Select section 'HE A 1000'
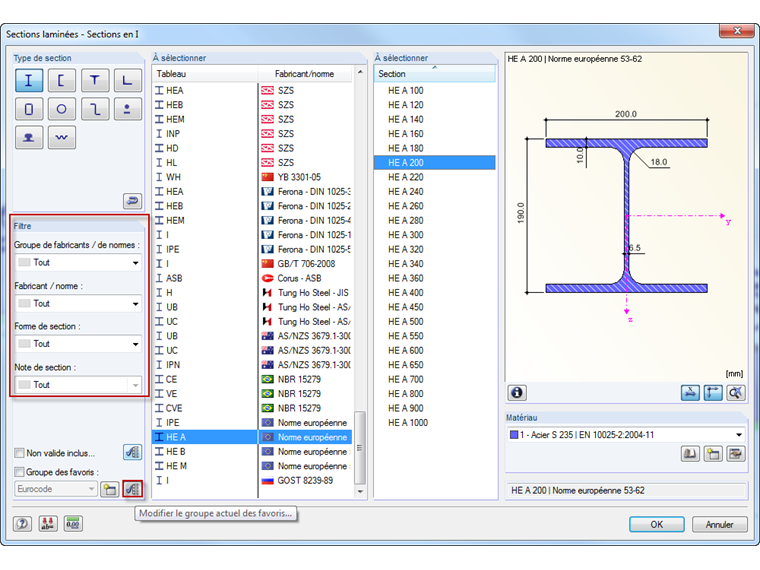This screenshot has height=570, width=760. pyautogui.click(x=435, y=423)
